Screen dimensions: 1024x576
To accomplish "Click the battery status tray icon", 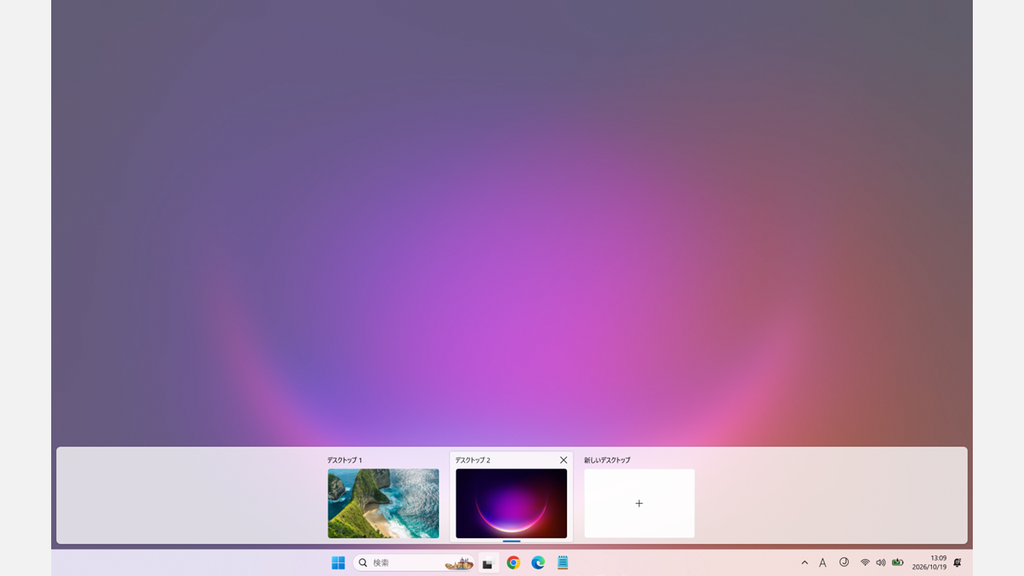I will tap(898, 562).
